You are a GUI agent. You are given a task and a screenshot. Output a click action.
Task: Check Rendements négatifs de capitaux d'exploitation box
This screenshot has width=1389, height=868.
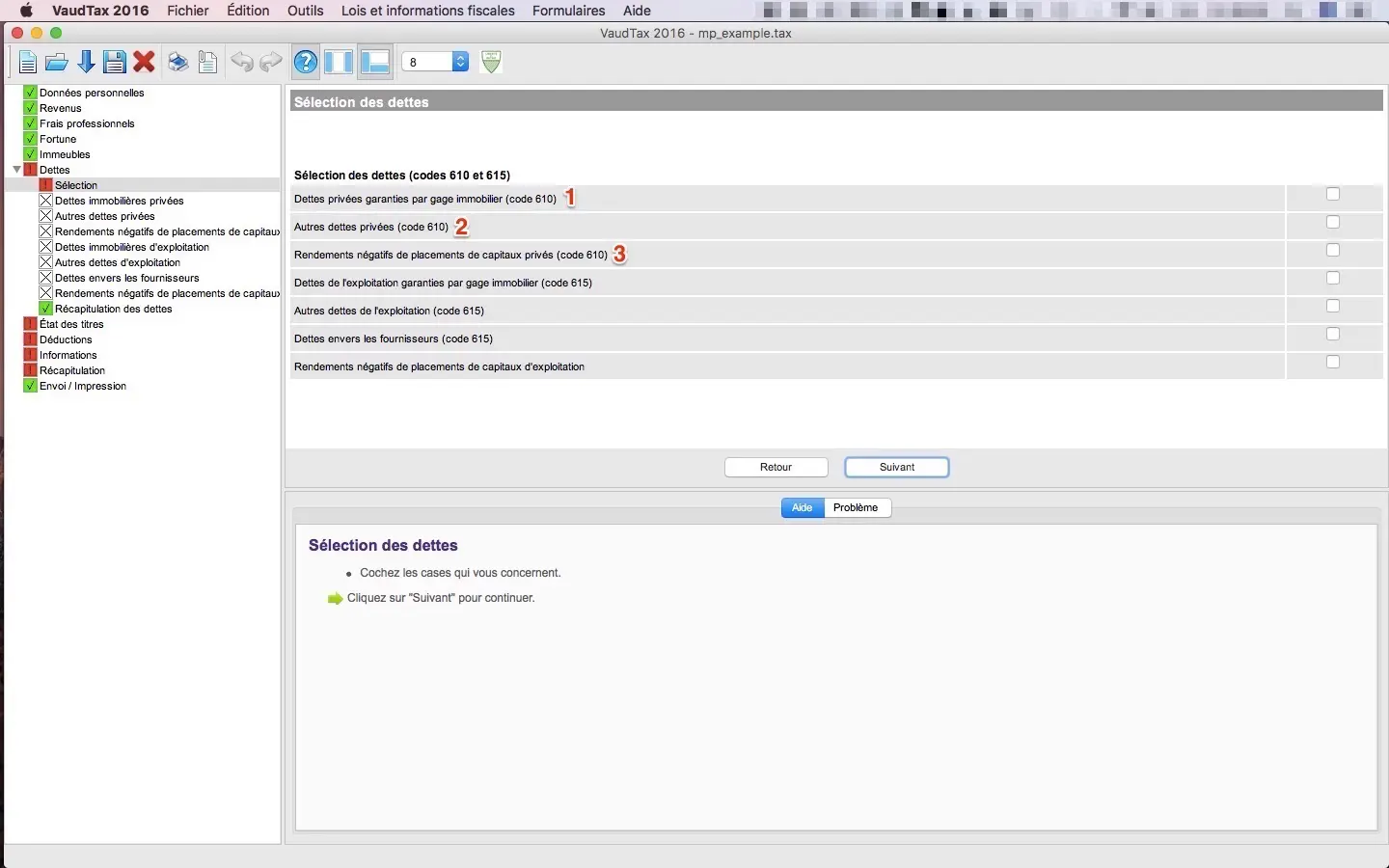pyautogui.click(x=1333, y=362)
